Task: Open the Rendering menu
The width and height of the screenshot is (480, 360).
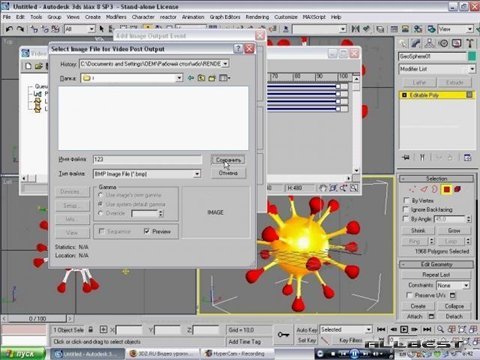Action: tap(257, 17)
